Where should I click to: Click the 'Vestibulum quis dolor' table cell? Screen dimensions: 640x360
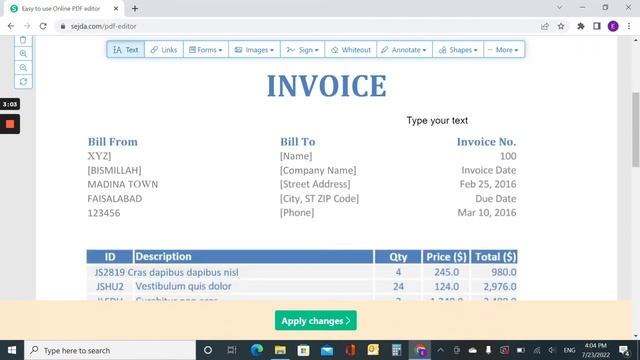[183, 286]
